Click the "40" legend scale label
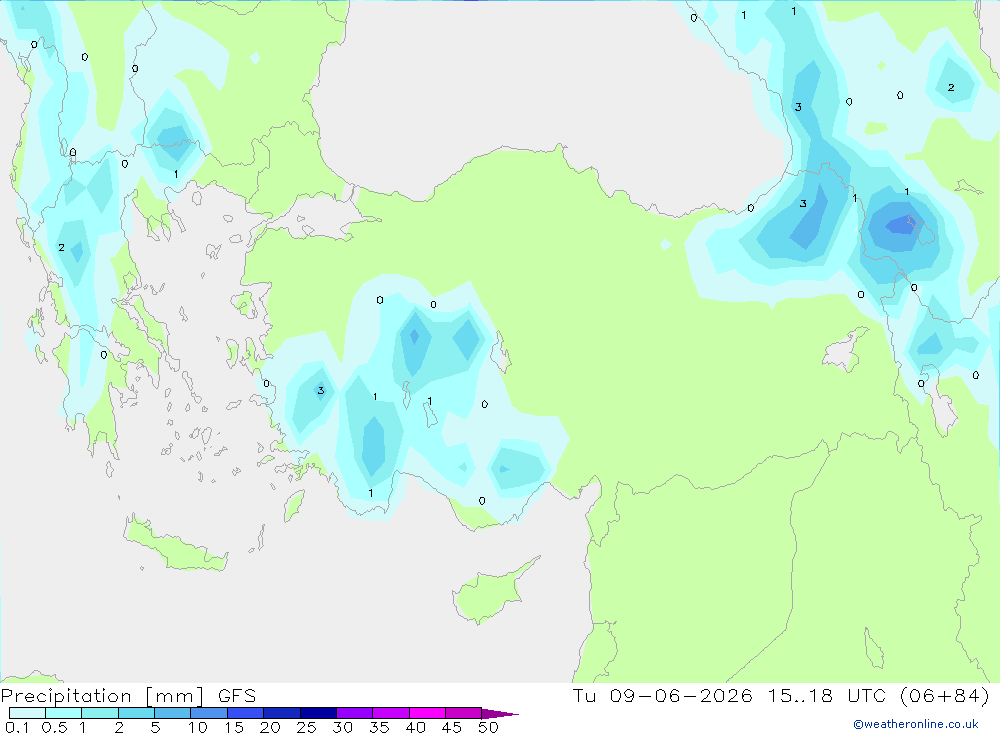Image resolution: width=1000 pixels, height=733 pixels. pos(415,727)
